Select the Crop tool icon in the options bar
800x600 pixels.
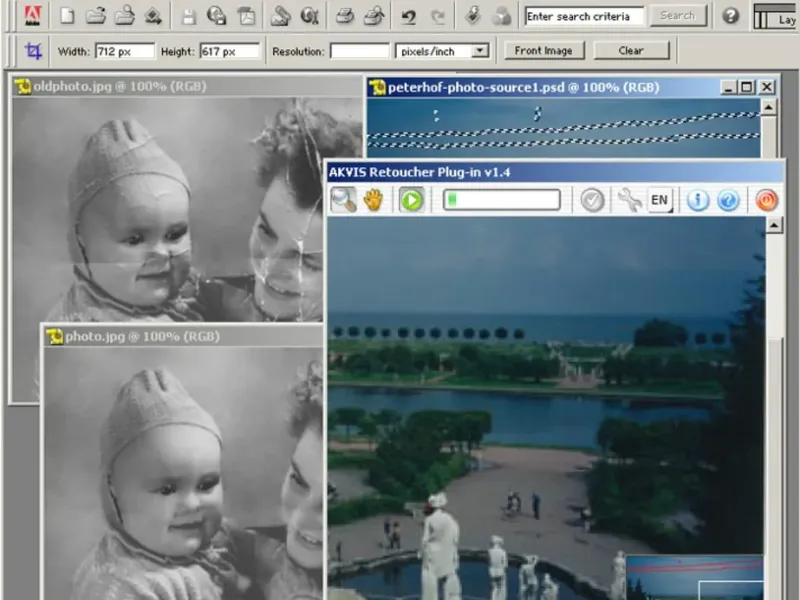click(34, 50)
